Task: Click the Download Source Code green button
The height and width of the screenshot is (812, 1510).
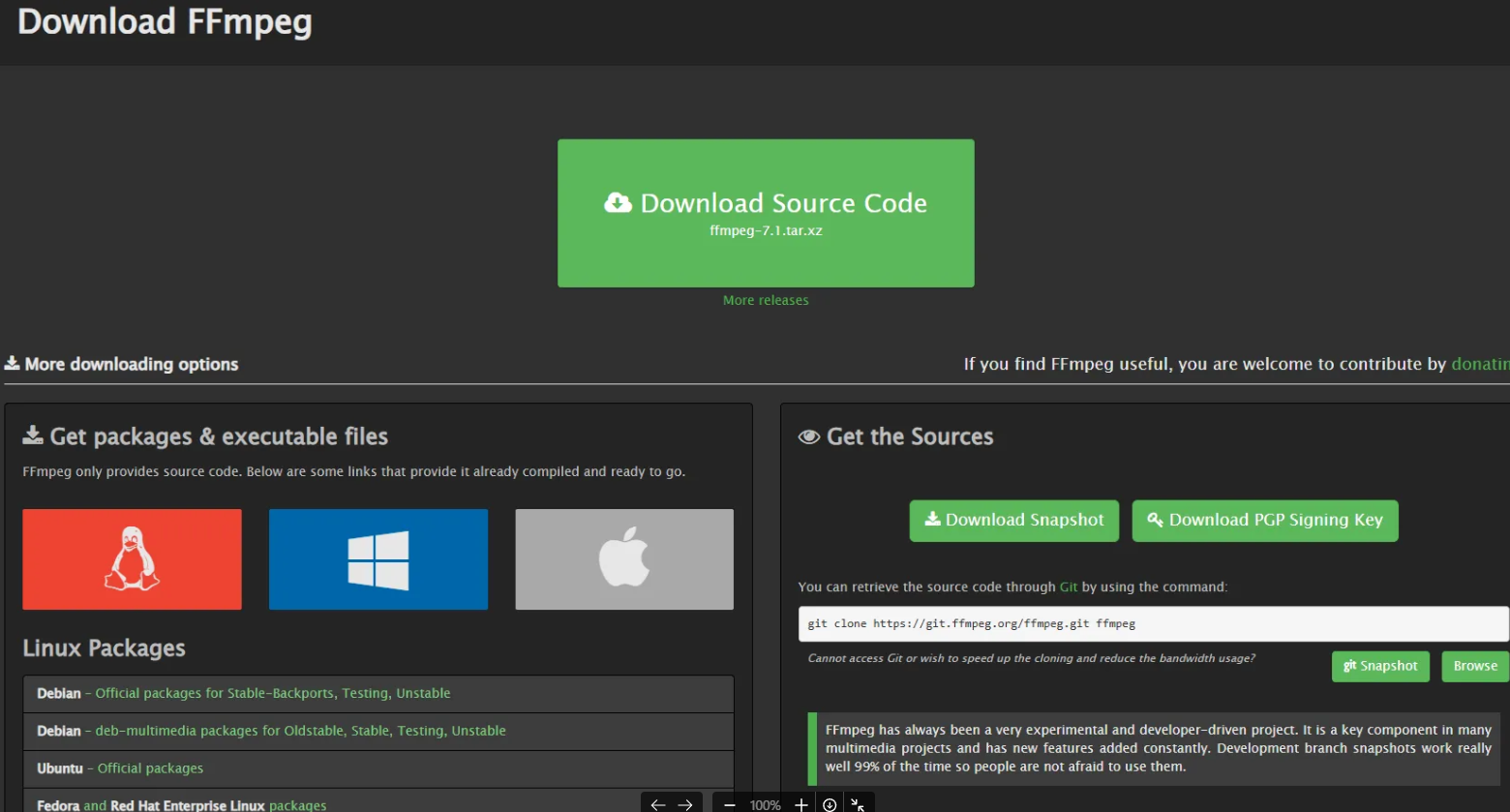Action: click(766, 213)
